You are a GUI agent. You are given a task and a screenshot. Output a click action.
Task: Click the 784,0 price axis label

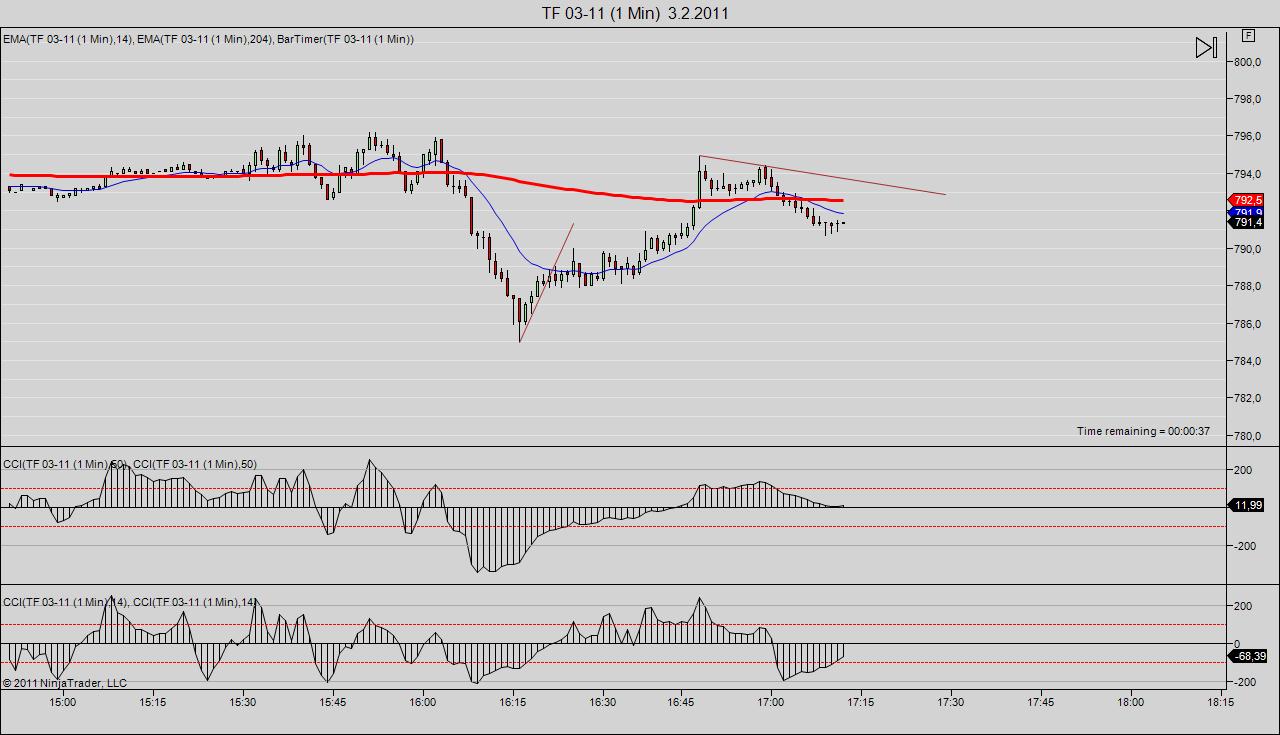point(1247,361)
